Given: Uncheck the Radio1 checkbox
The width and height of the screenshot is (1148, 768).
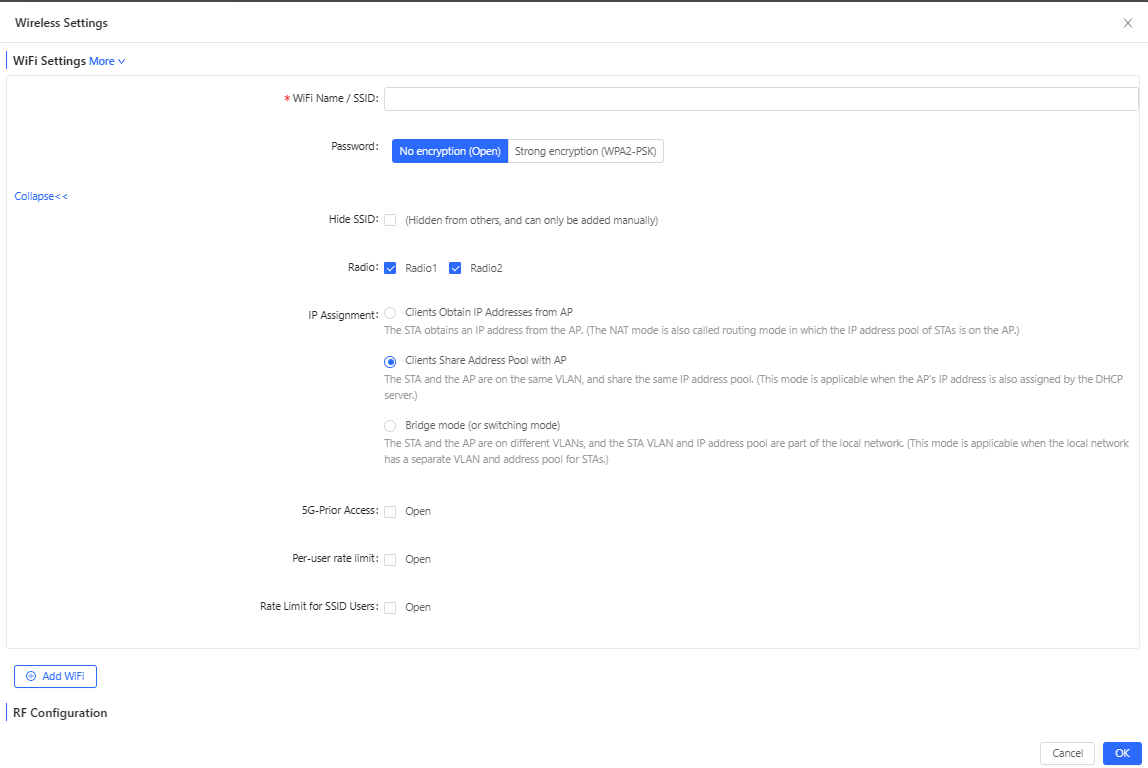Looking at the screenshot, I should pyautogui.click(x=391, y=268).
